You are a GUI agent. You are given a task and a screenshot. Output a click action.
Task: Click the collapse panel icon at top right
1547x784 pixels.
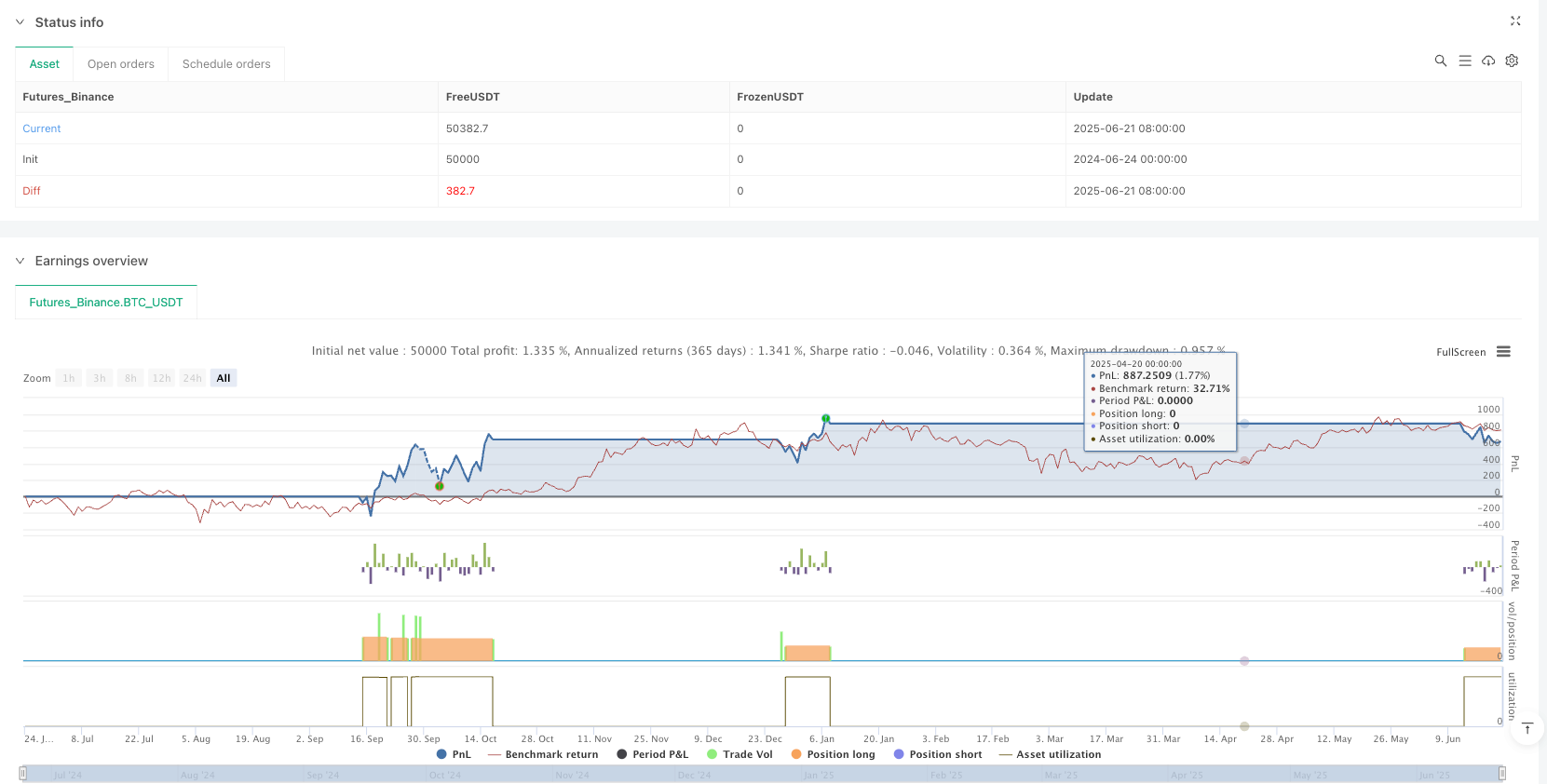pyautogui.click(x=1515, y=20)
